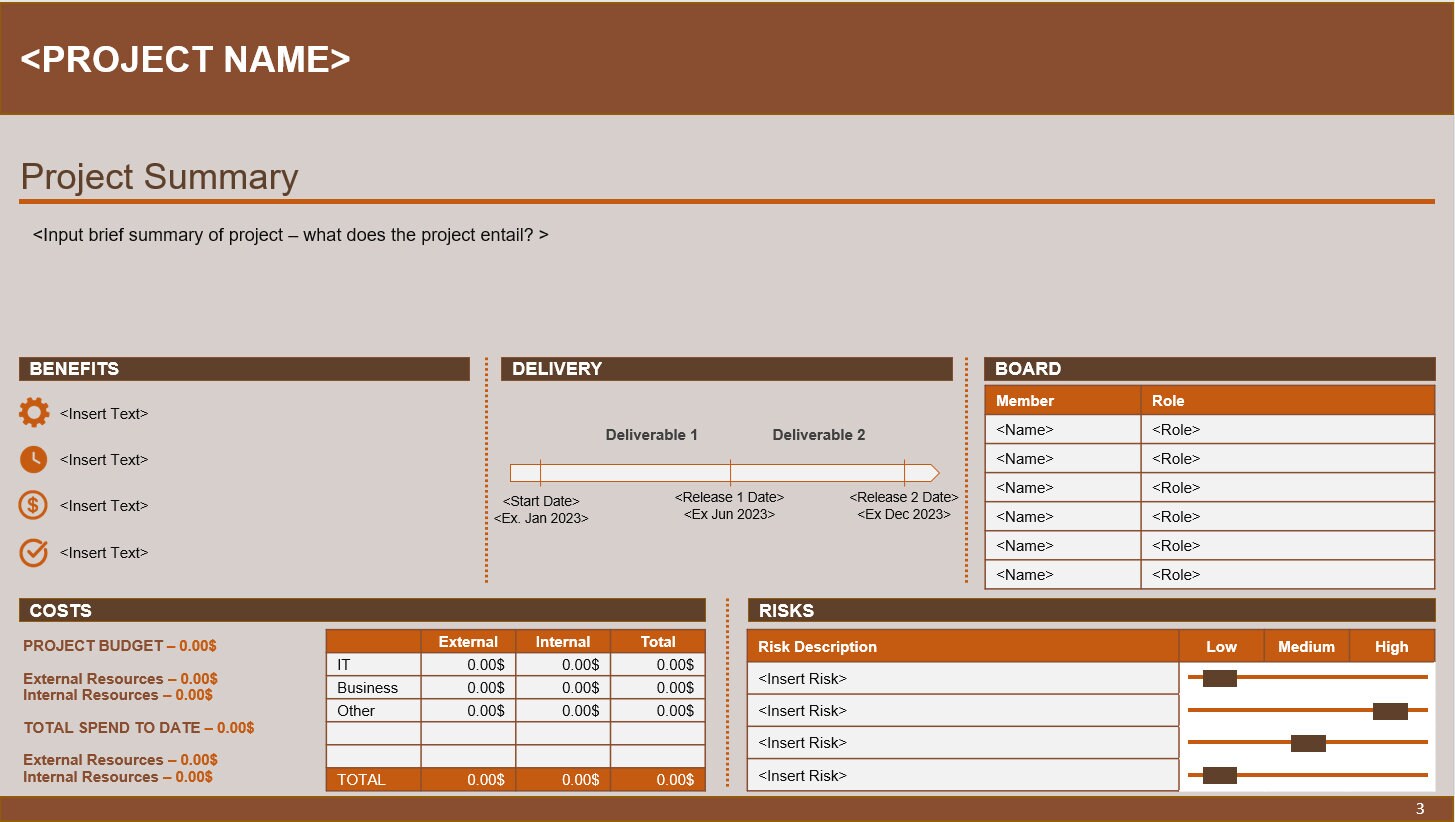Select the gear benefit icon
The height and width of the screenshot is (822, 1455).
(33, 413)
